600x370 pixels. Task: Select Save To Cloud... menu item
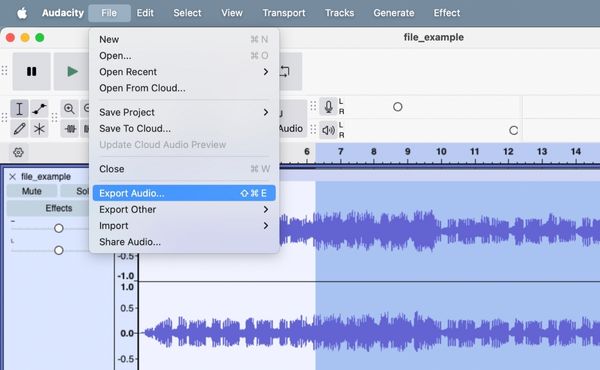point(184,129)
